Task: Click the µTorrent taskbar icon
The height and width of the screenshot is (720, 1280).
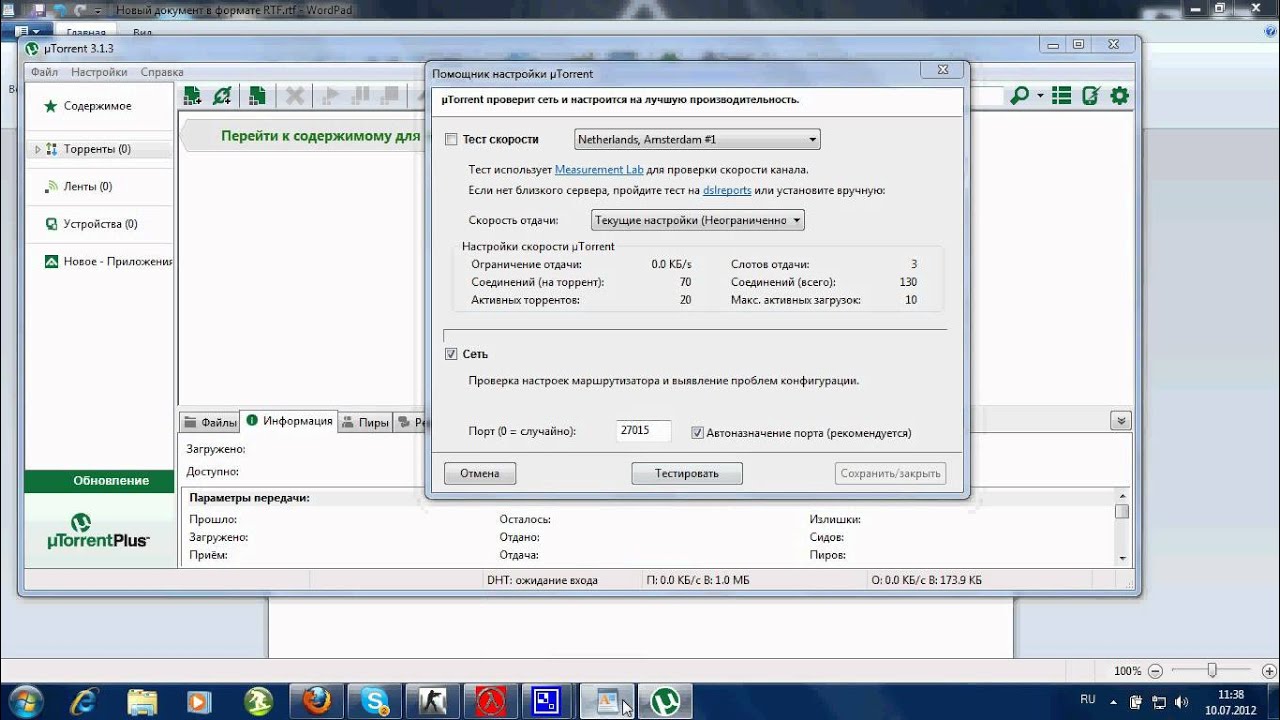Action: point(665,701)
